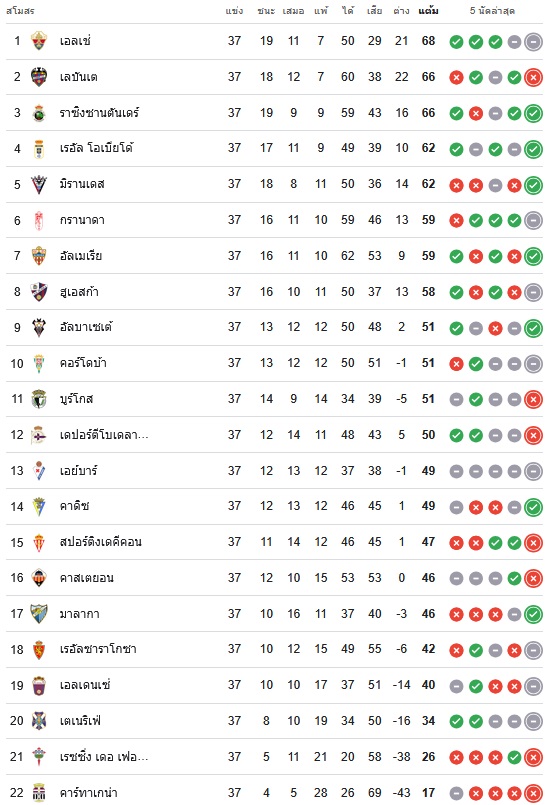Sort table by ชนะ wins column header

266,10
